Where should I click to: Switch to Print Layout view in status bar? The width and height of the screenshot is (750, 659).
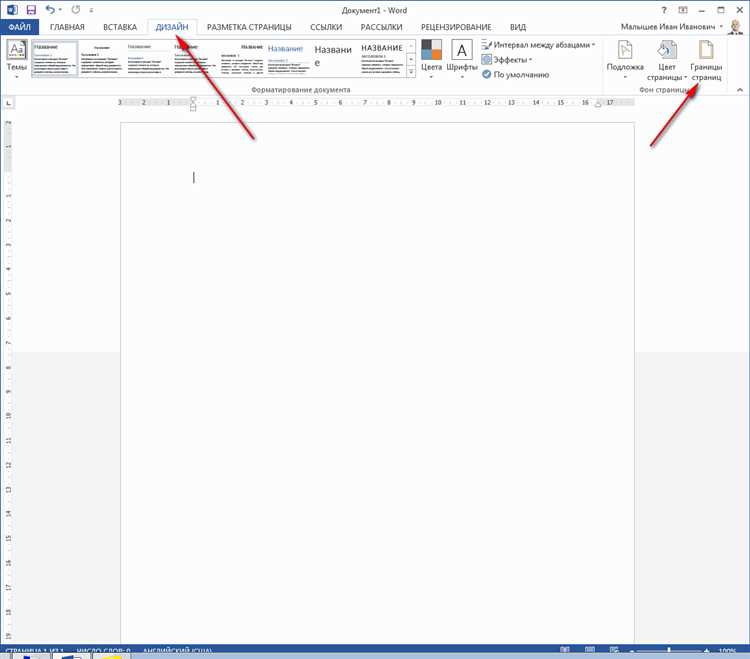coord(590,650)
